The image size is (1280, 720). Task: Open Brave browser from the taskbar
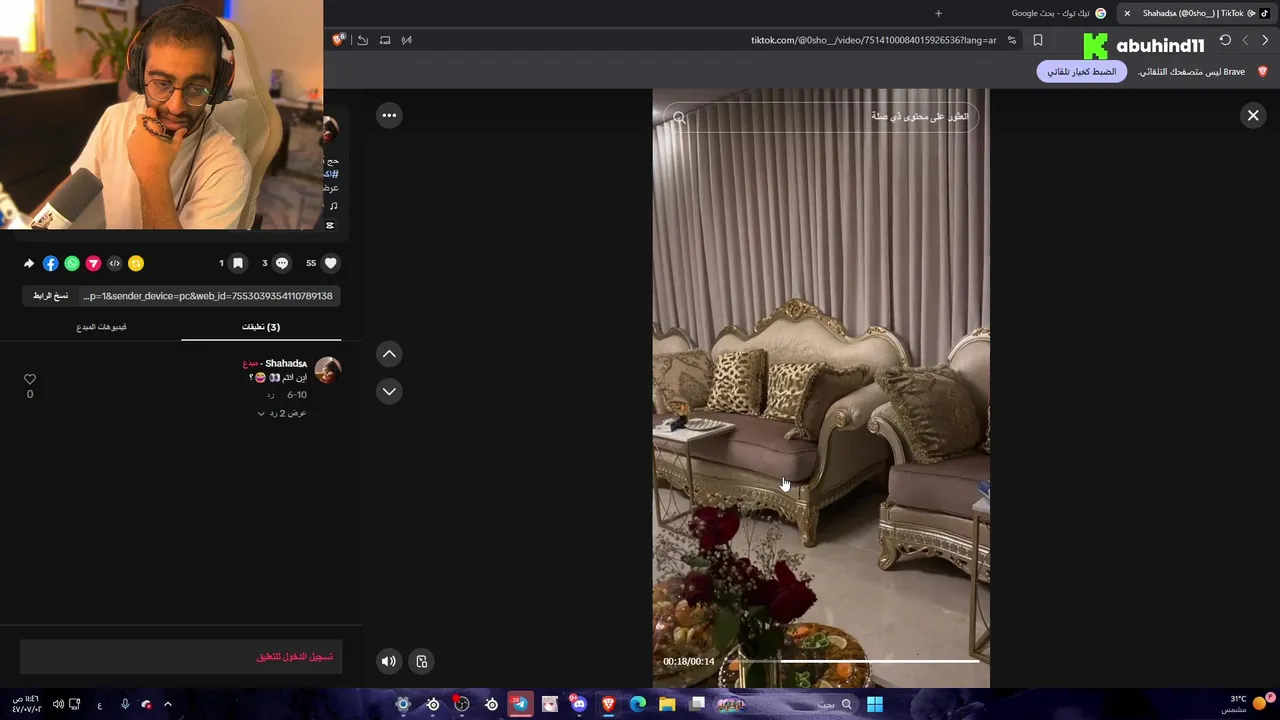[608, 704]
